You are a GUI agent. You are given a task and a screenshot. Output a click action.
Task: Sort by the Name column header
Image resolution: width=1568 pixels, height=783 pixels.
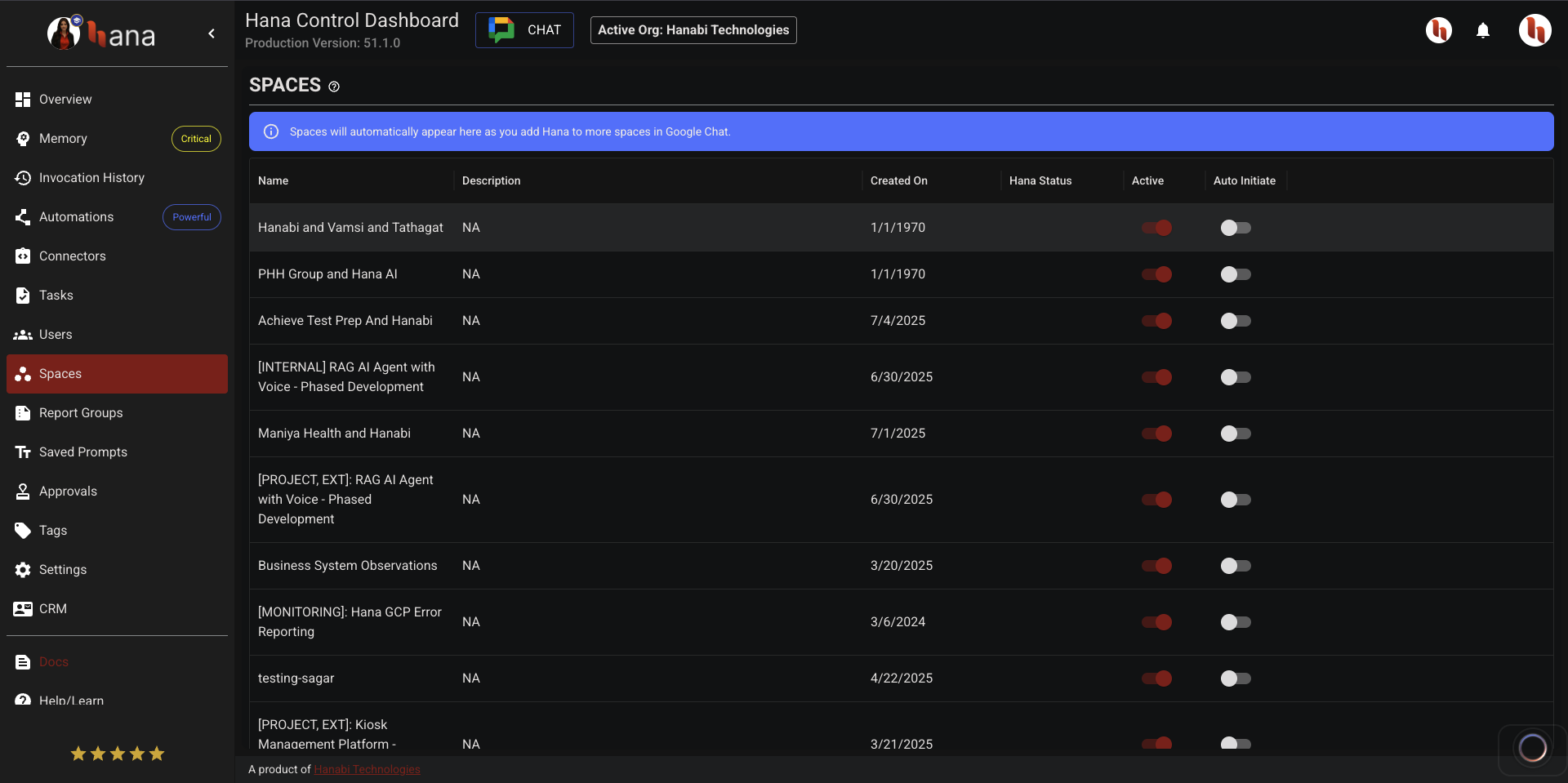(273, 181)
